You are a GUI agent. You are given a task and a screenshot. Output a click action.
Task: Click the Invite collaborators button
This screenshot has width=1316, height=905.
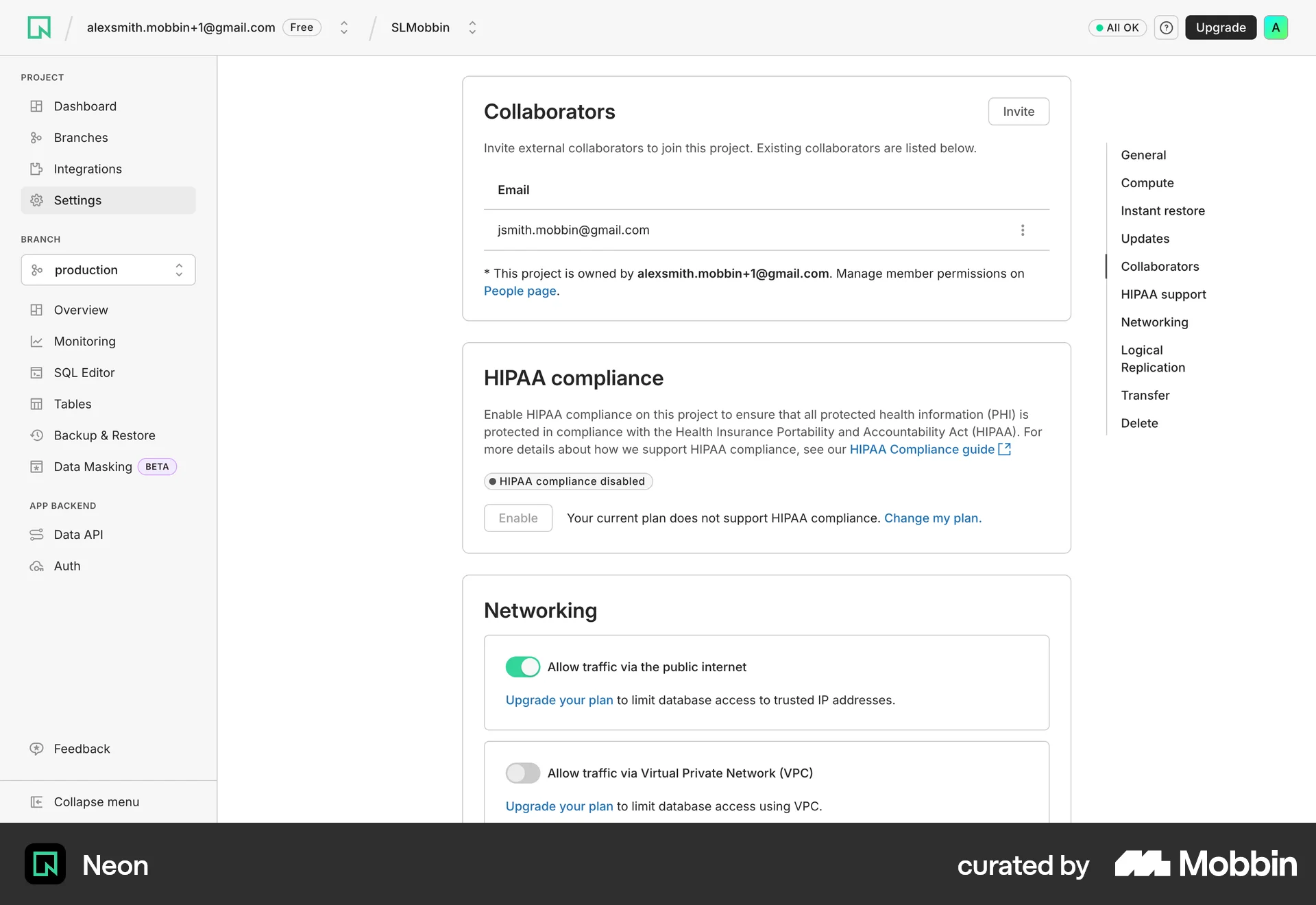click(x=1019, y=112)
